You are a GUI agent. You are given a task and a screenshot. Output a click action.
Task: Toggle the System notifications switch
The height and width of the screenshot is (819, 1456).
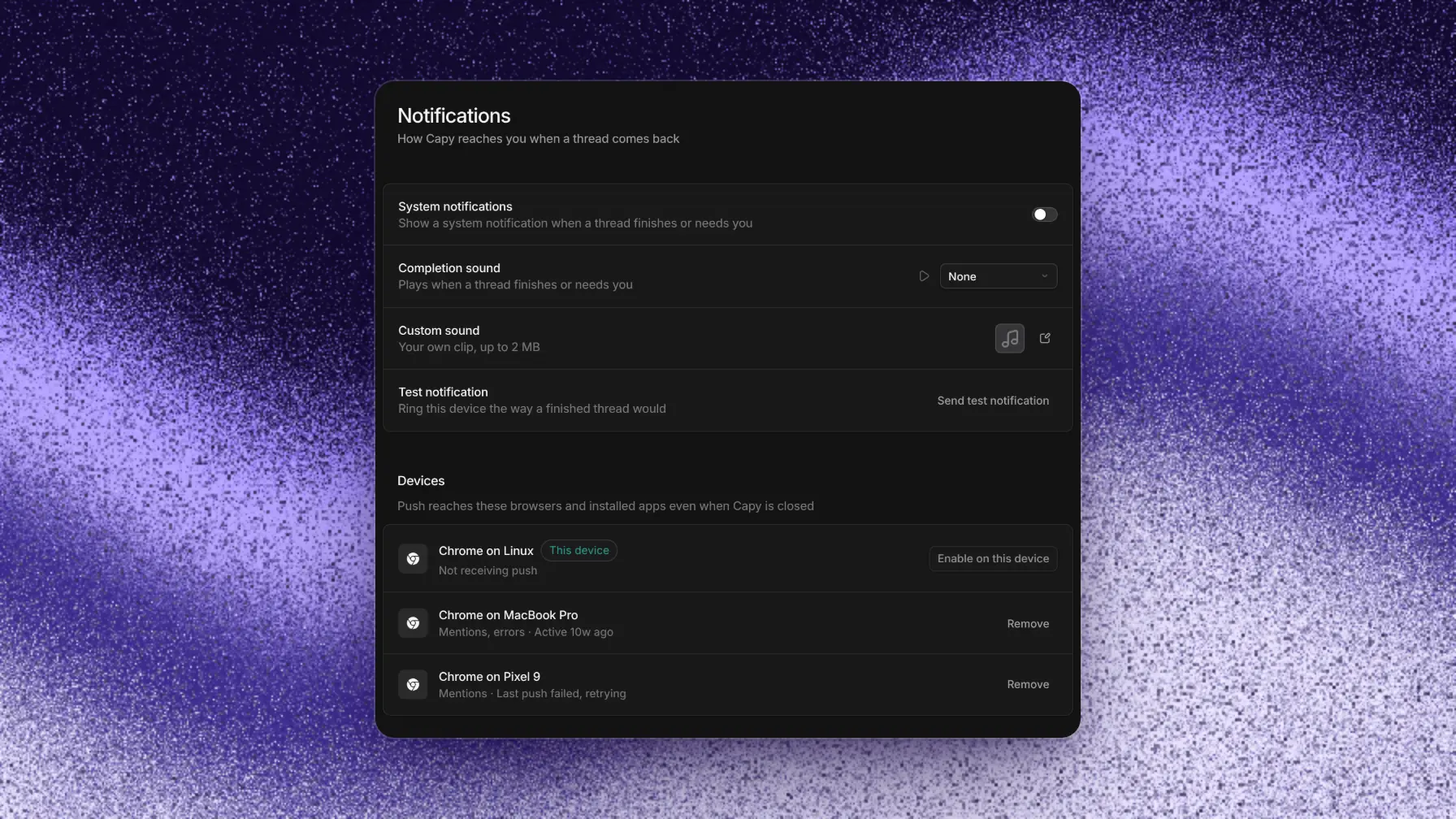pyautogui.click(x=1044, y=214)
